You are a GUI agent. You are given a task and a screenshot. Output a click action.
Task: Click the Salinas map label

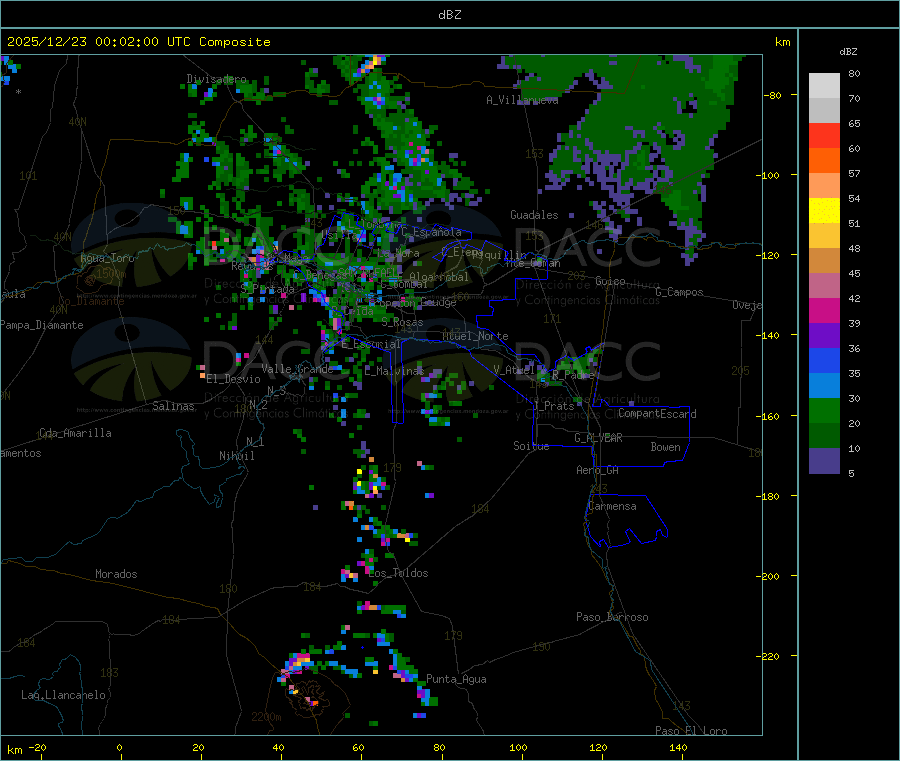pyautogui.click(x=173, y=406)
